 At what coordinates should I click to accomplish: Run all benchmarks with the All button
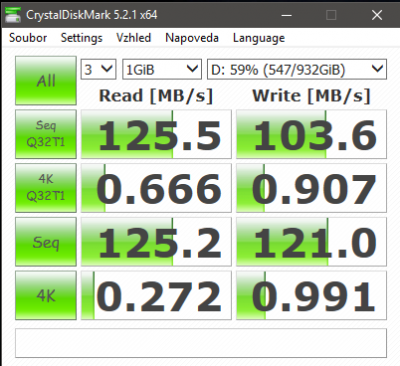[x=46, y=81]
